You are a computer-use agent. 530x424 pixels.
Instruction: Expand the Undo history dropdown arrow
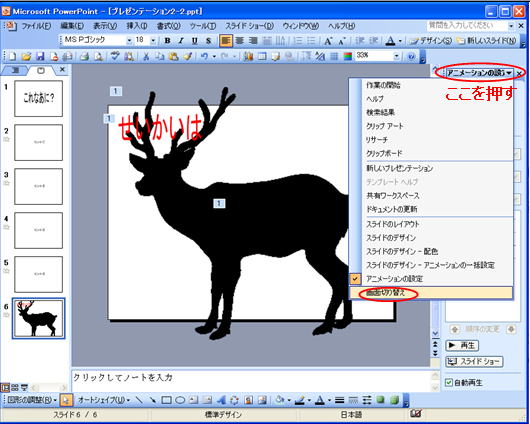[214, 56]
